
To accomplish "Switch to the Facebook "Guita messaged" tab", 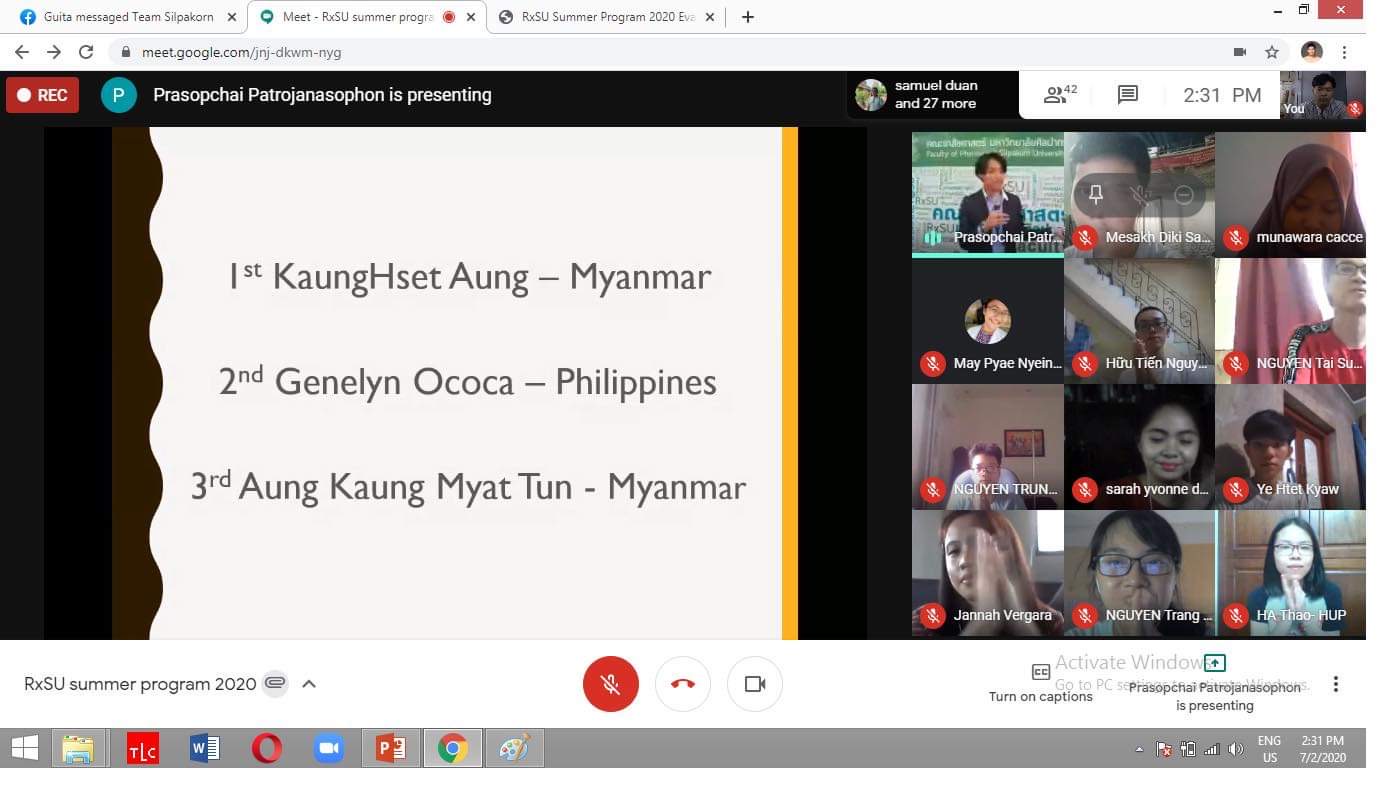I will click(x=128, y=17).
